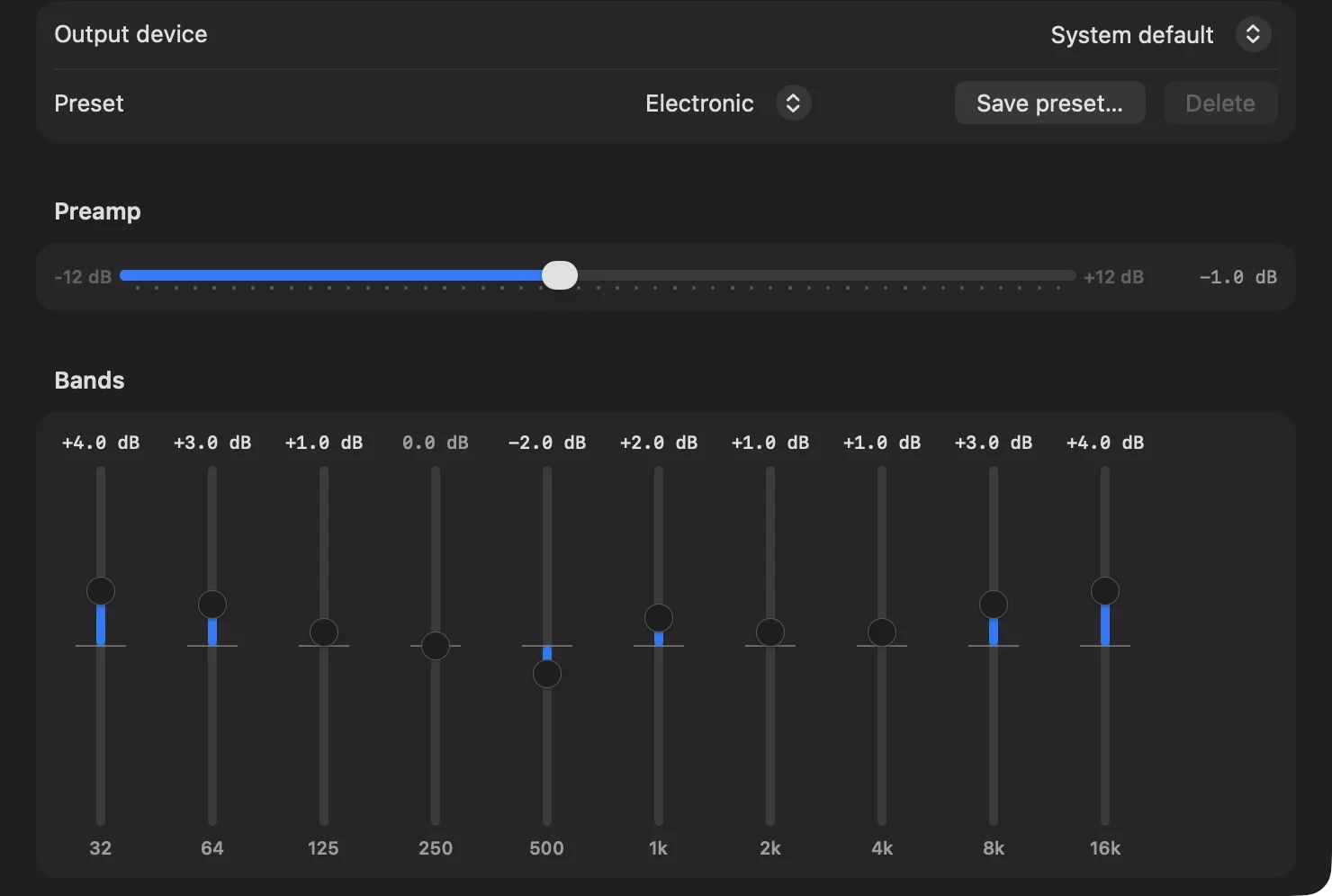1332x896 pixels.
Task: Click the +3.0 dB value above 8k band
Action: (994, 443)
